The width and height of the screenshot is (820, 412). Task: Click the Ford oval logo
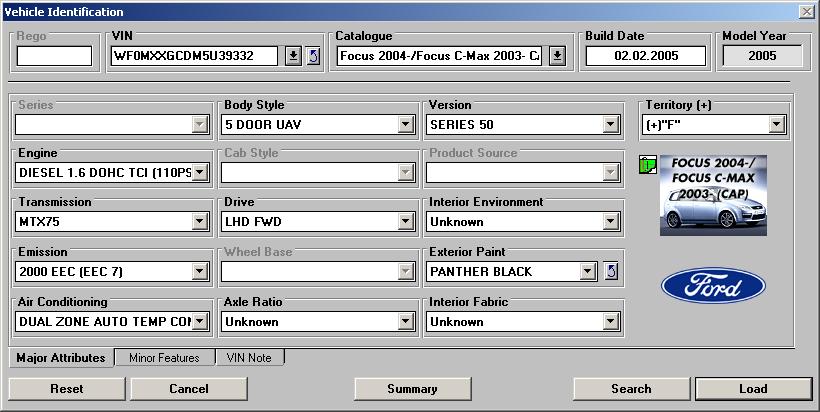tap(713, 286)
